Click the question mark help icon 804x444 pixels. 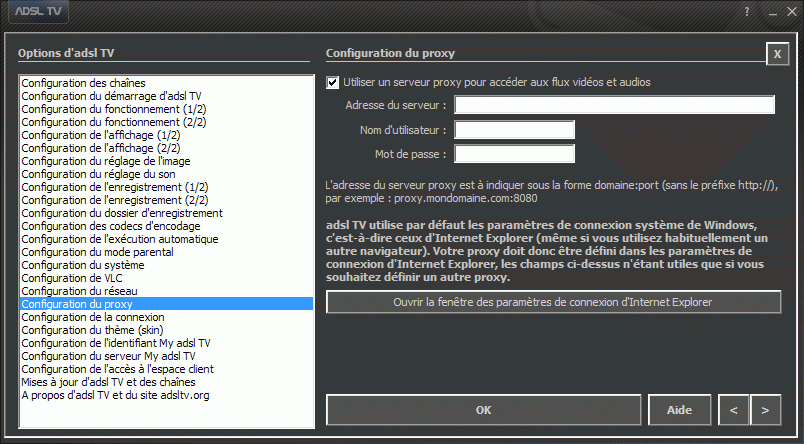pos(747,12)
